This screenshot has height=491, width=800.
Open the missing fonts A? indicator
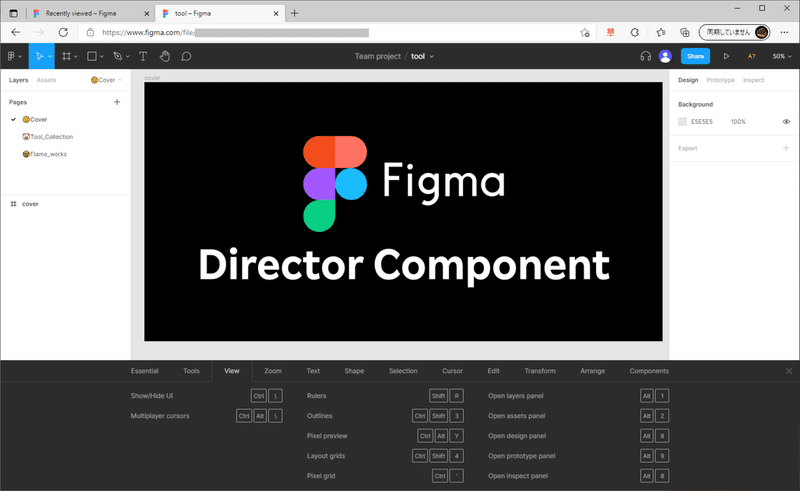[x=752, y=56]
